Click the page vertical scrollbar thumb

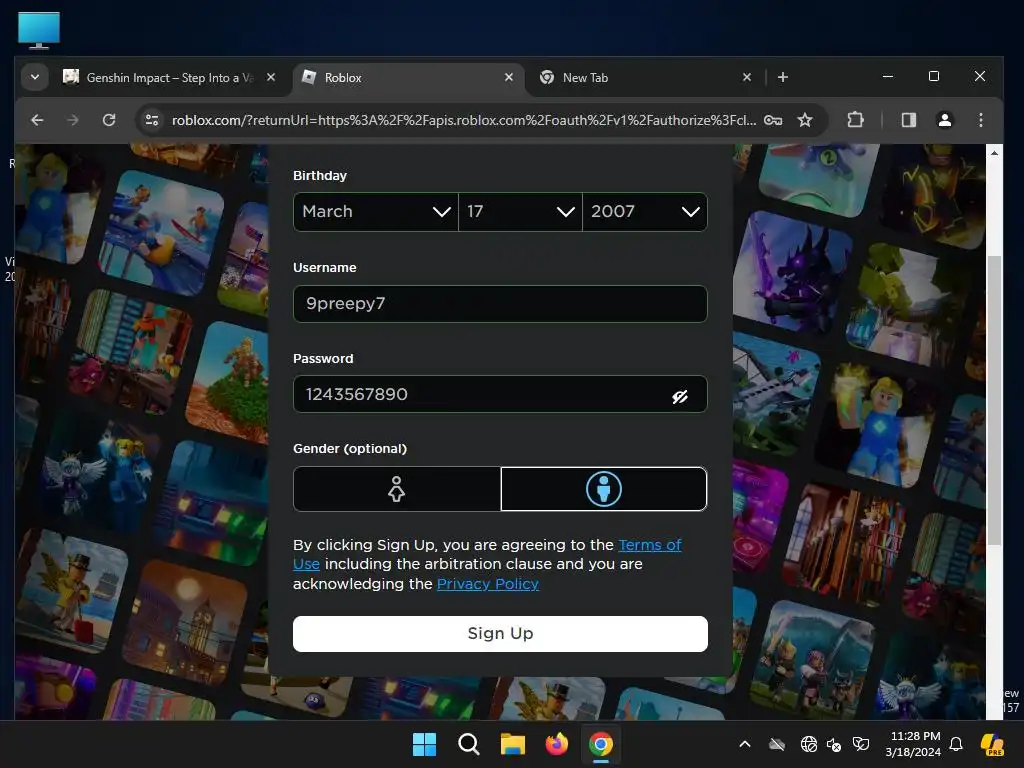(994, 400)
